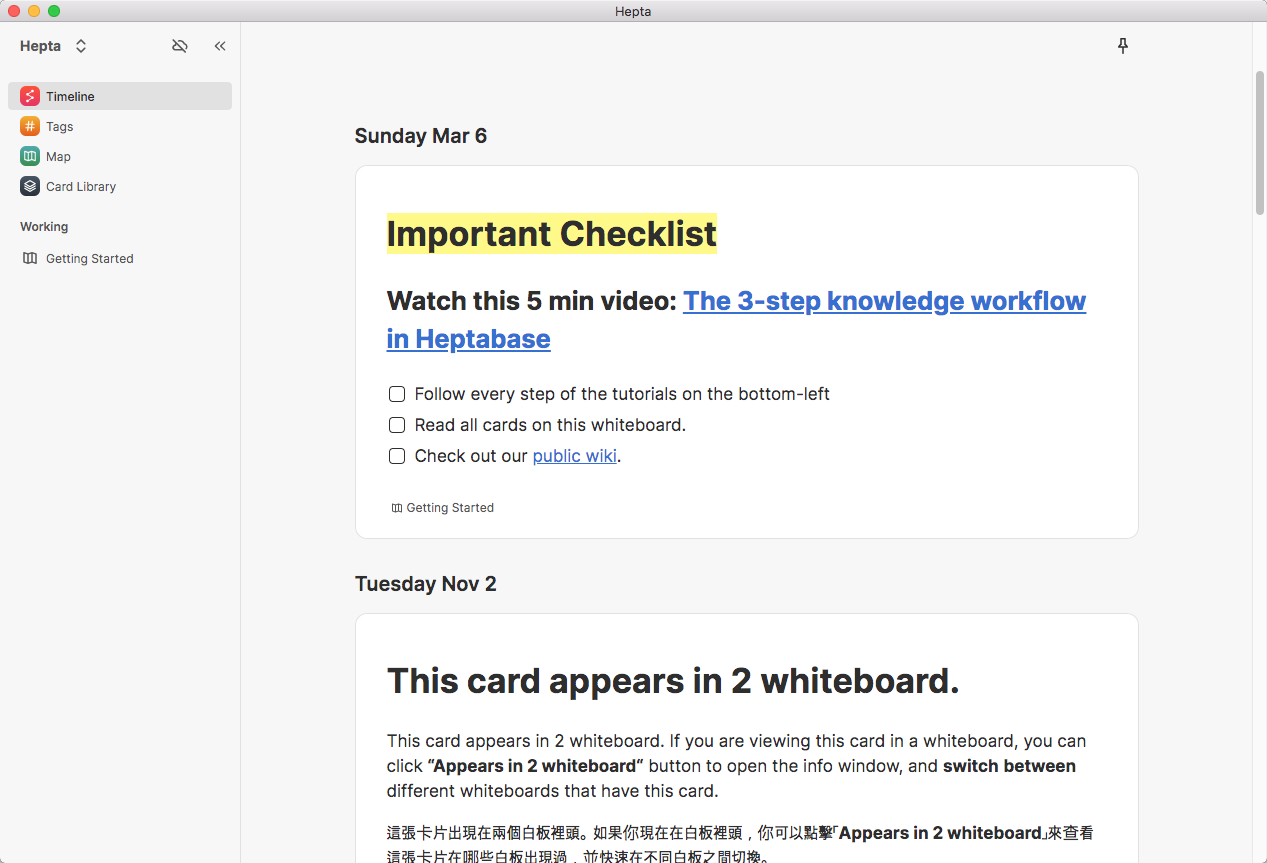Open the Timeline view in sidebar

[120, 96]
